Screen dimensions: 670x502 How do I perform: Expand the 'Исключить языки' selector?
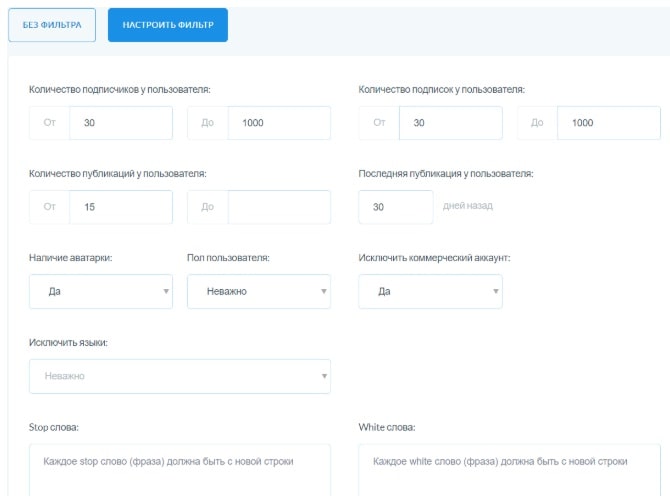[x=180, y=376]
